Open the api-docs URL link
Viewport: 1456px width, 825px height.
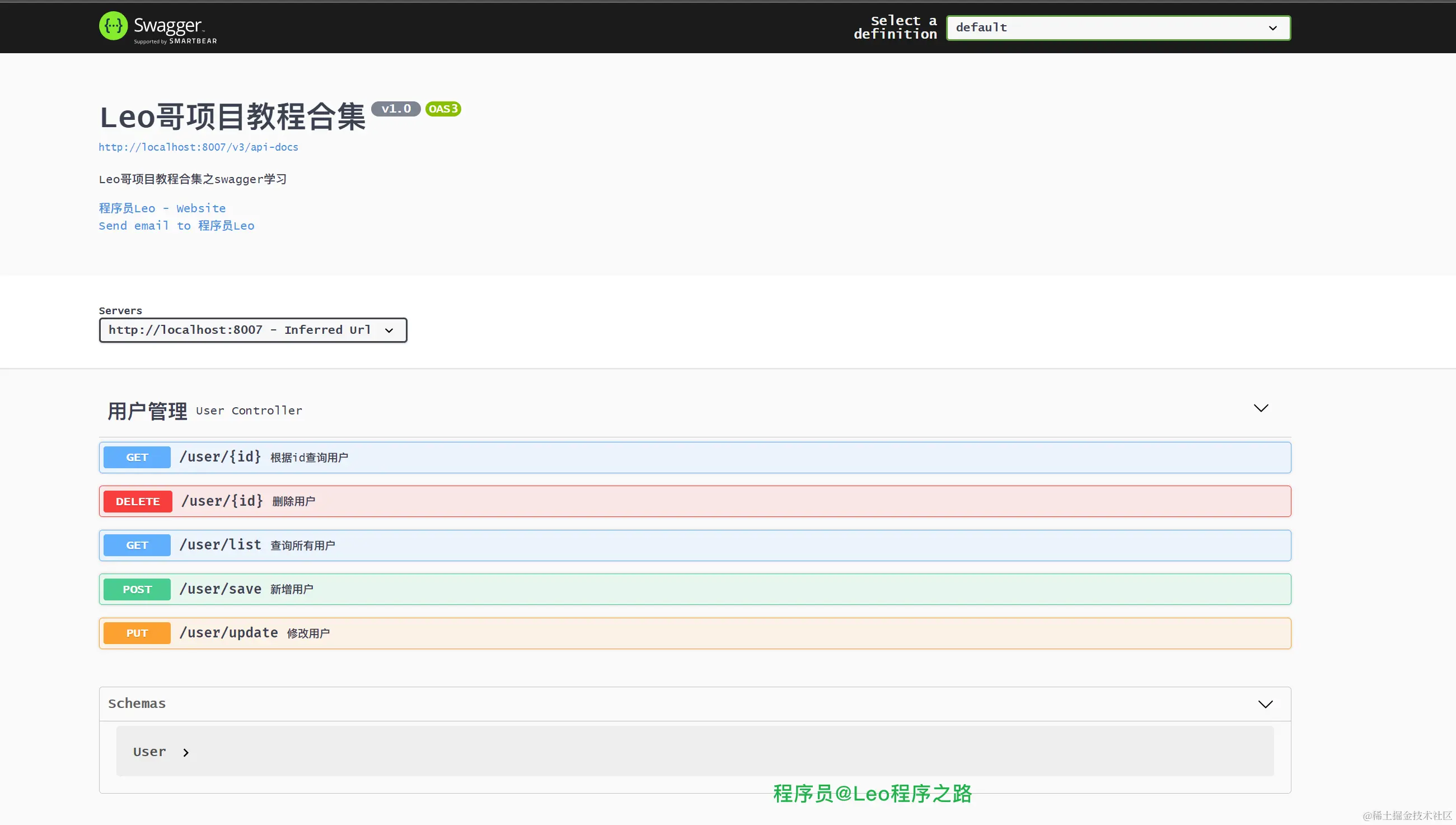pyautogui.click(x=198, y=147)
